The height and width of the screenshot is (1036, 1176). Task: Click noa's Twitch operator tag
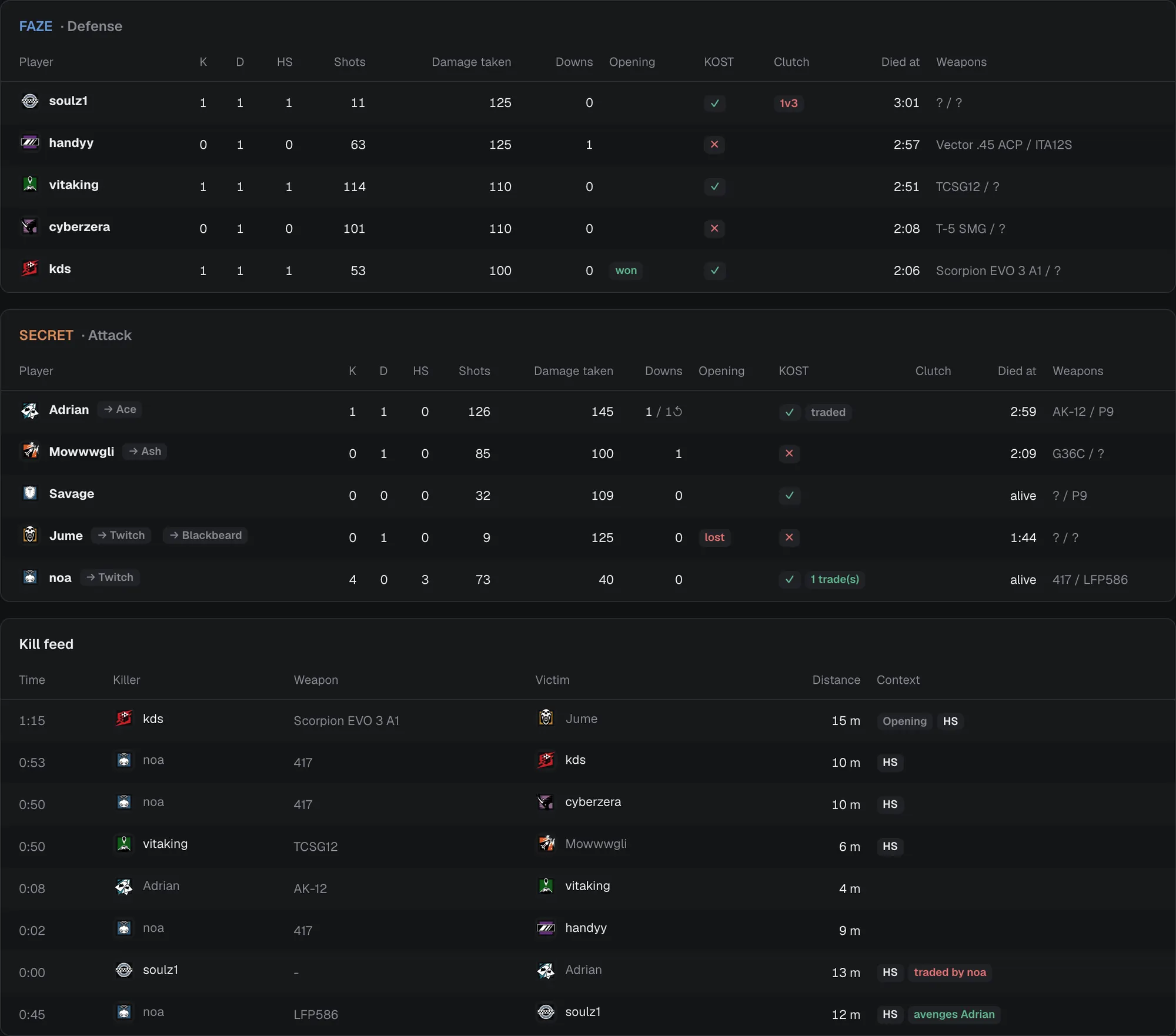pos(110,577)
